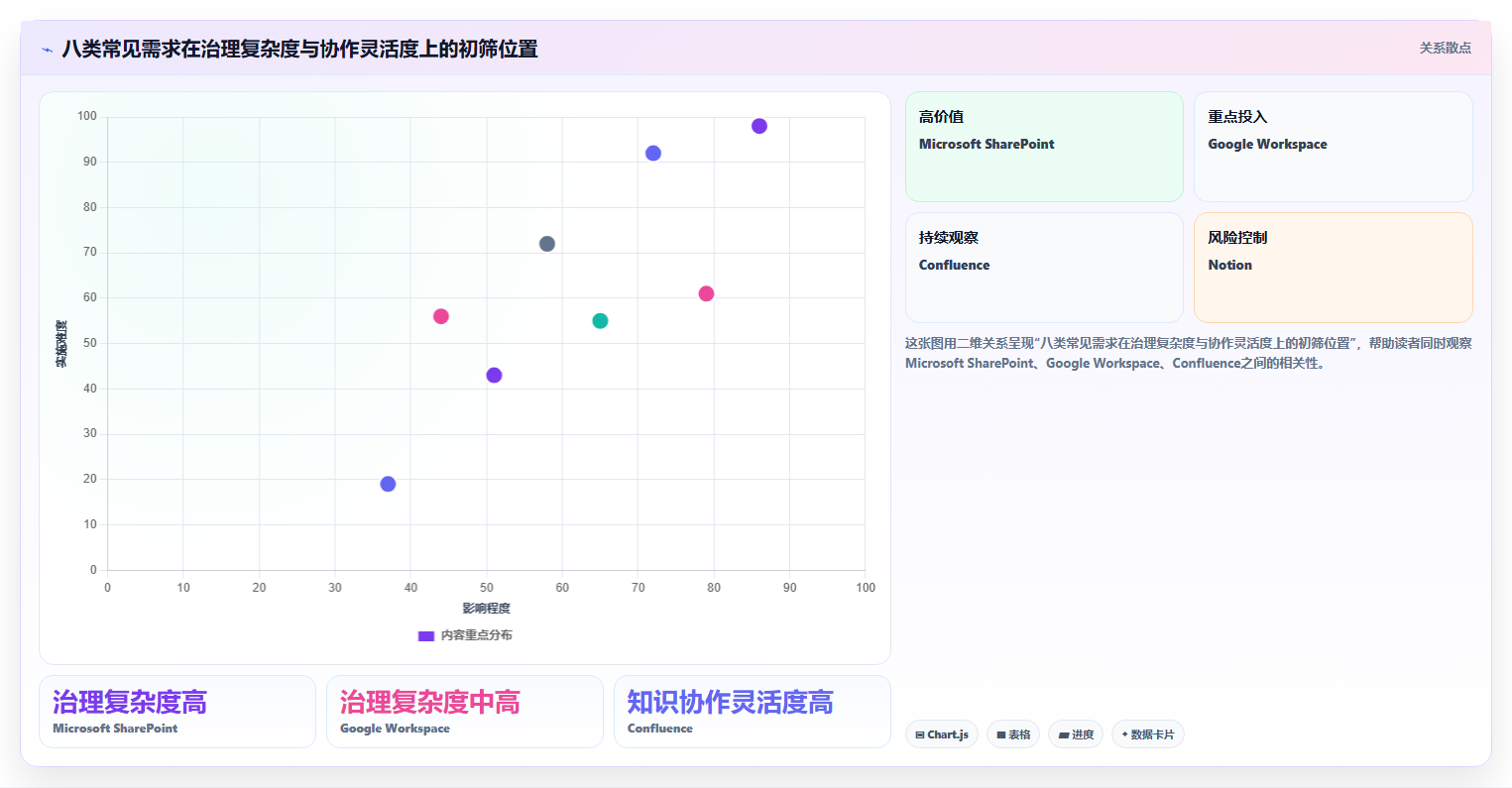Select the lowest indigo data point near 19
Screen dimensions: 1512x788
(x=388, y=484)
